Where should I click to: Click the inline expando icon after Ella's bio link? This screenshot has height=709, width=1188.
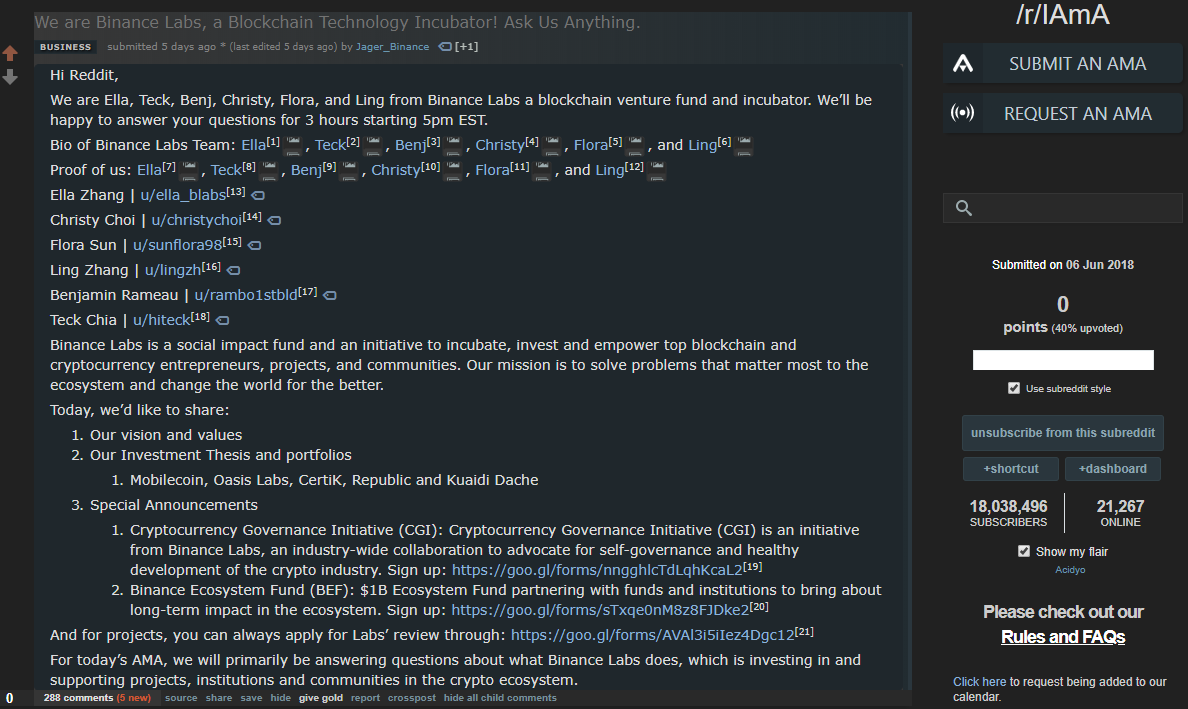click(293, 146)
